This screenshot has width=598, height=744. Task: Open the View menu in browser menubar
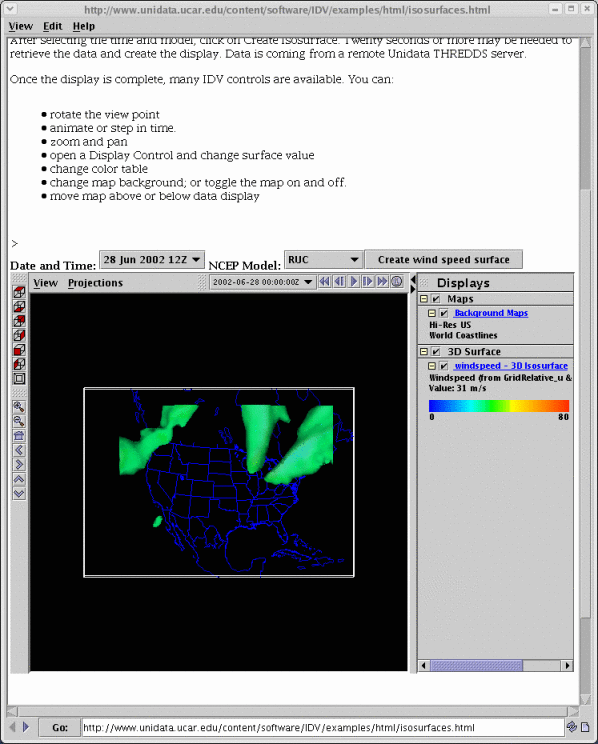[x=20, y=26]
